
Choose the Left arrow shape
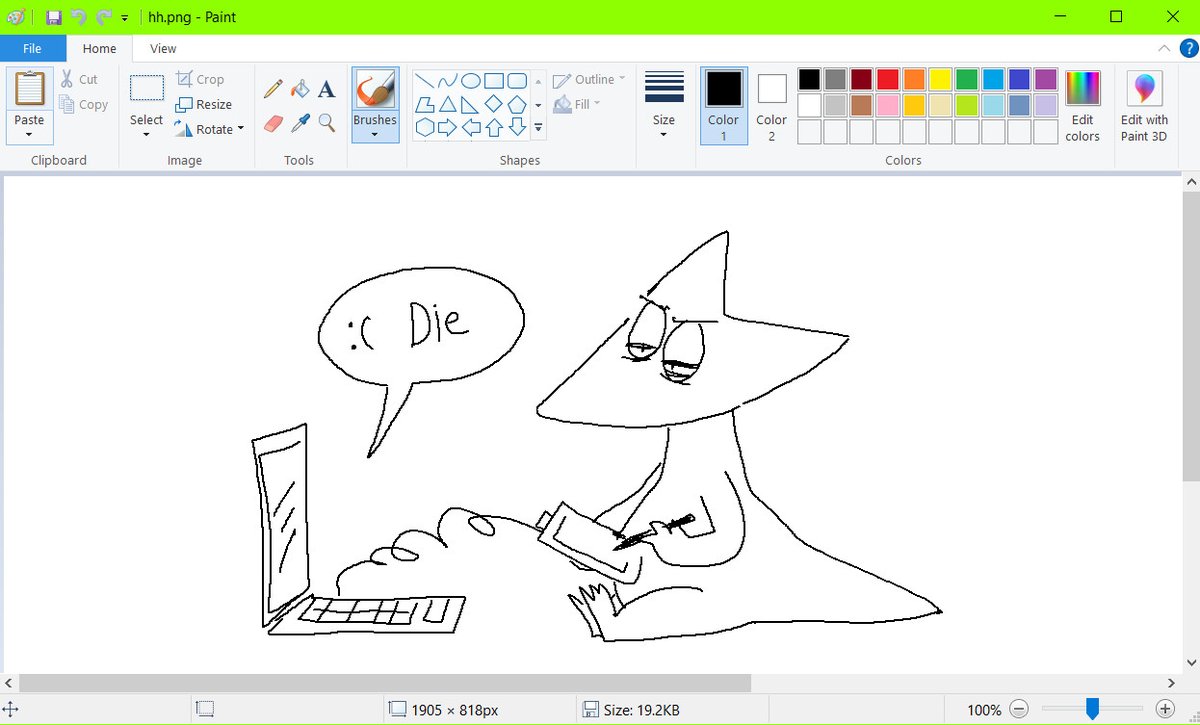click(x=470, y=127)
